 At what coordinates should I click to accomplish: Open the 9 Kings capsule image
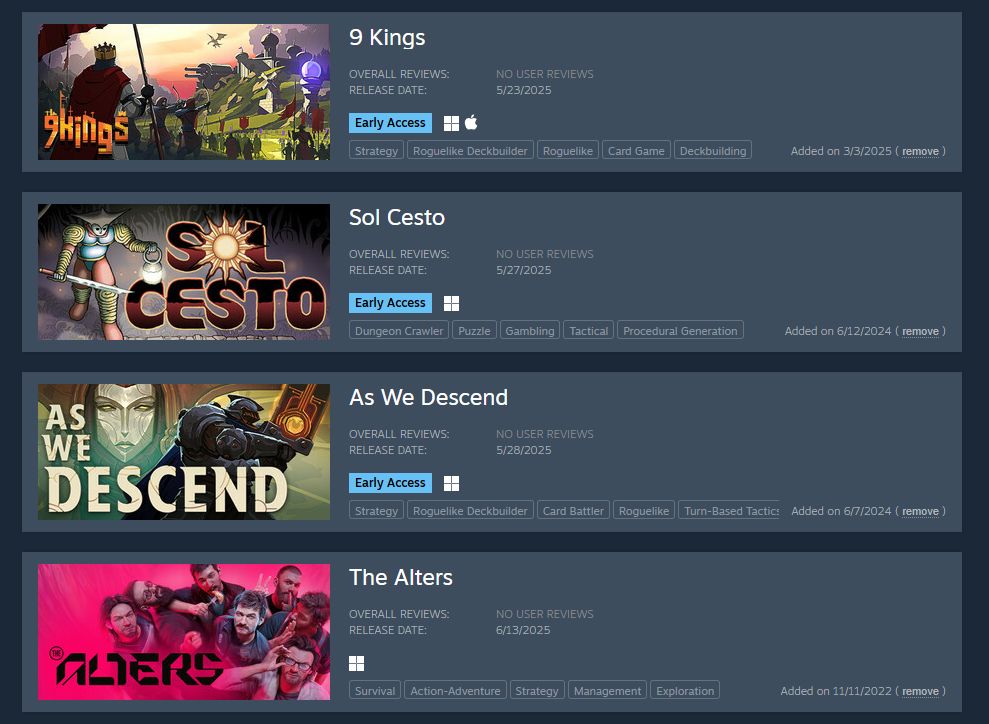tap(184, 92)
